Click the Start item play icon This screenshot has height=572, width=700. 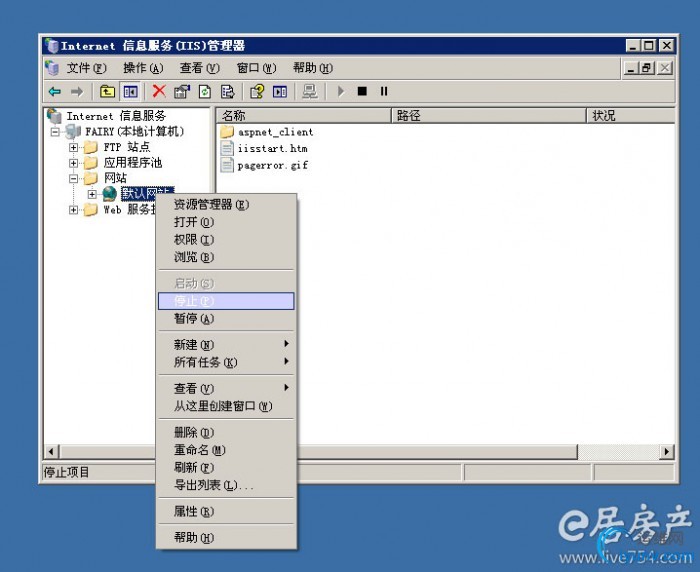click(x=341, y=92)
